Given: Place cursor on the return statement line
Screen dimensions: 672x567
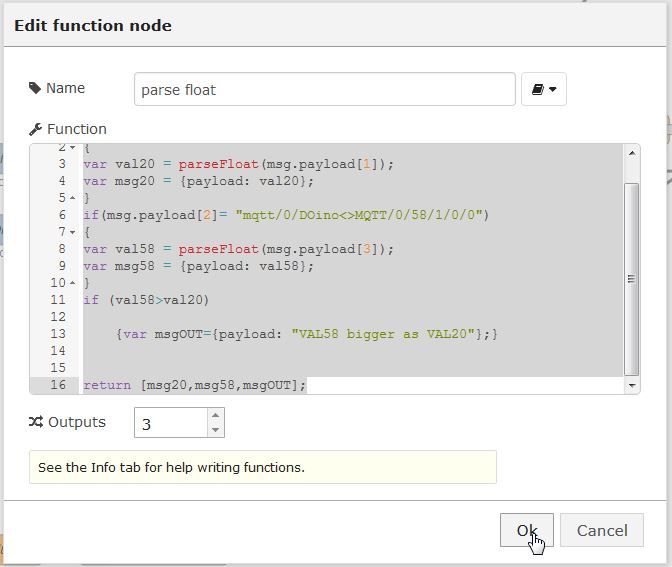Looking at the screenshot, I should 195,385.
